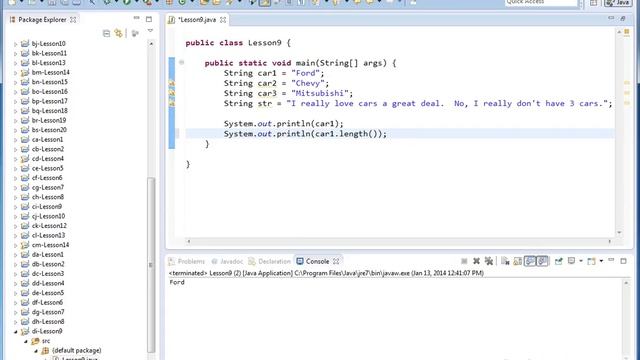The height and width of the screenshot is (360, 640).
Task: Toggle Link with Editor in Package Explorer
Action: coord(119,33)
